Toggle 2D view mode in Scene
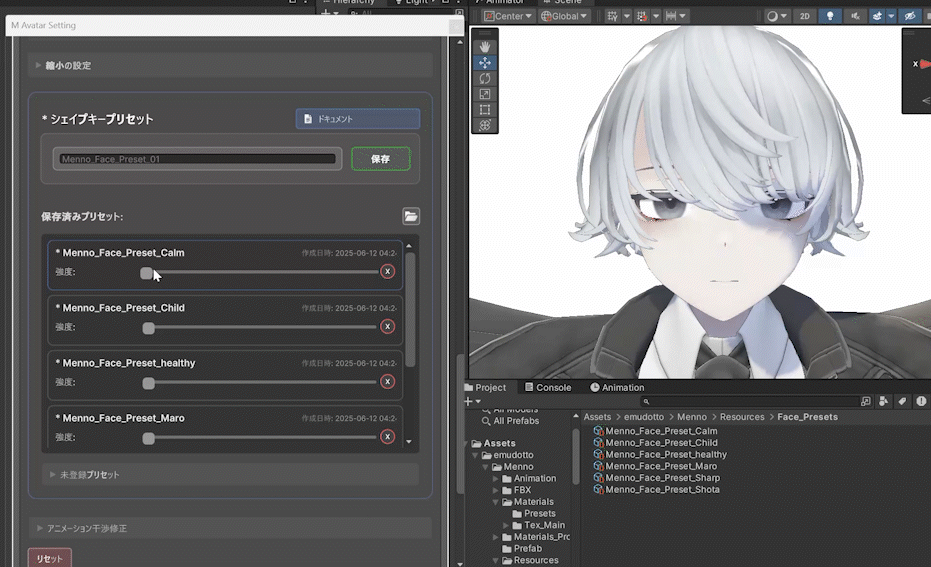This screenshot has width=931, height=567. [804, 16]
